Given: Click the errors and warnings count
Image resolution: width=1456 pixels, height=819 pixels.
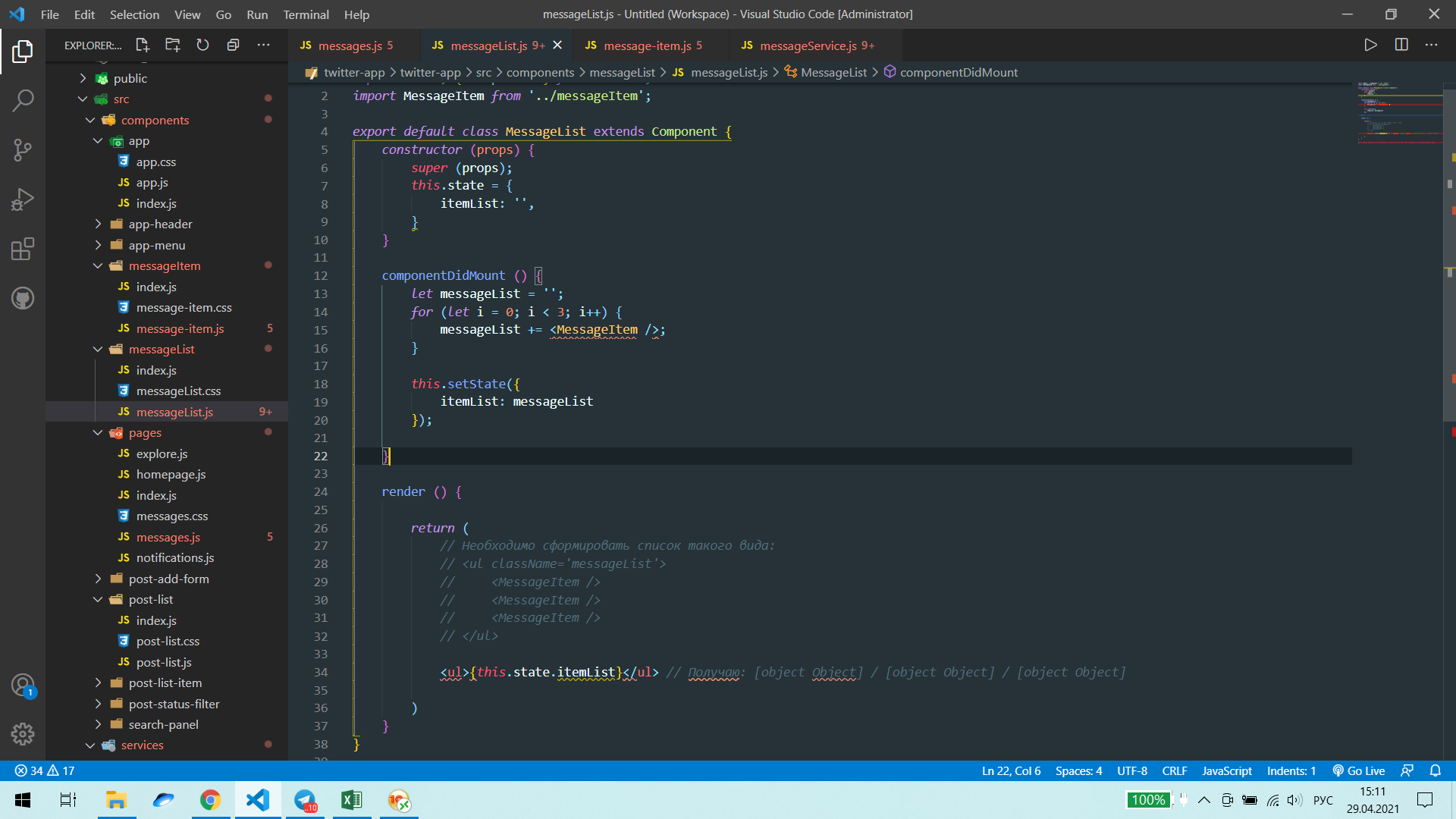Looking at the screenshot, I should click(x=44, y=770).
